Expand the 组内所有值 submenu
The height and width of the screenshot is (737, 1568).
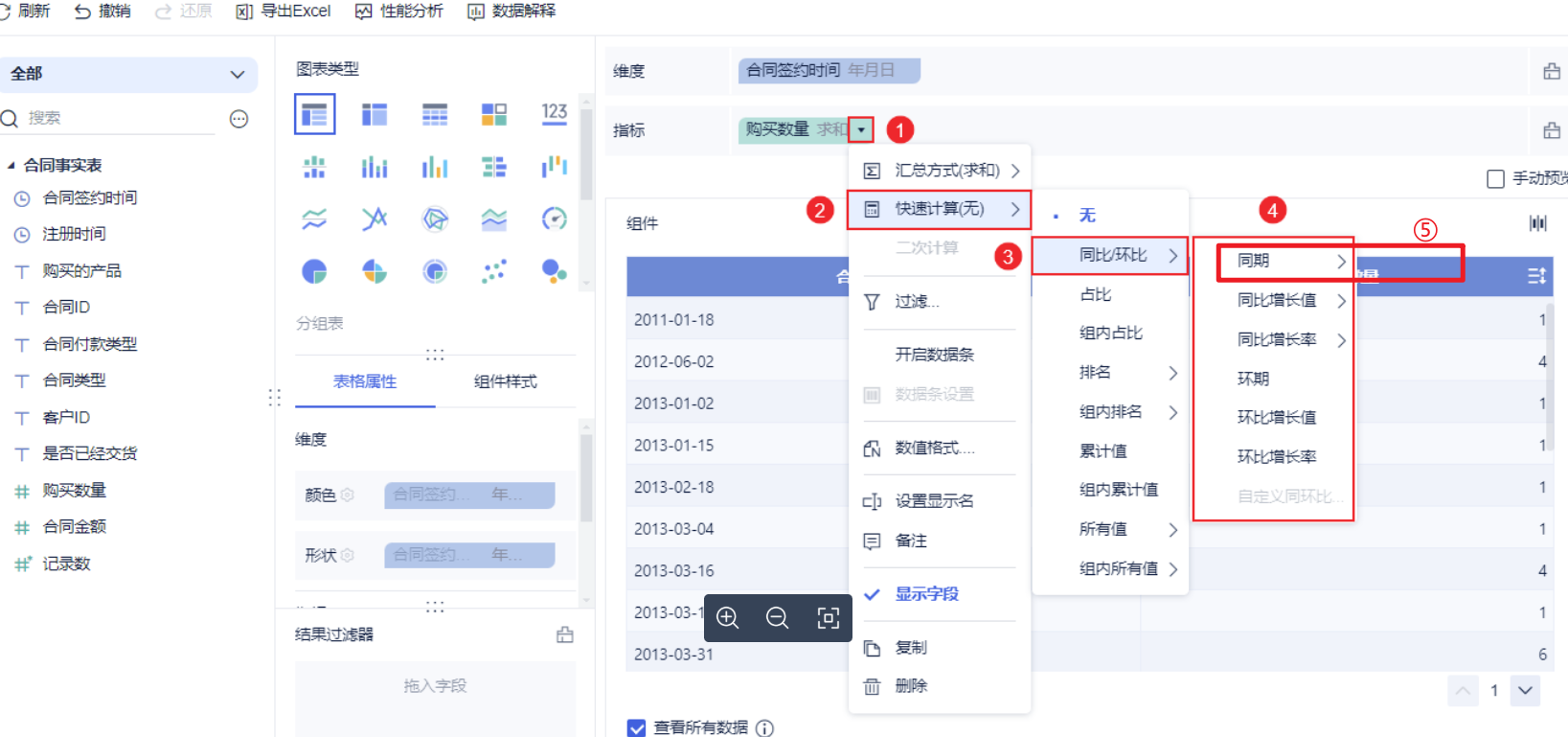click(x=1110, y=569)
